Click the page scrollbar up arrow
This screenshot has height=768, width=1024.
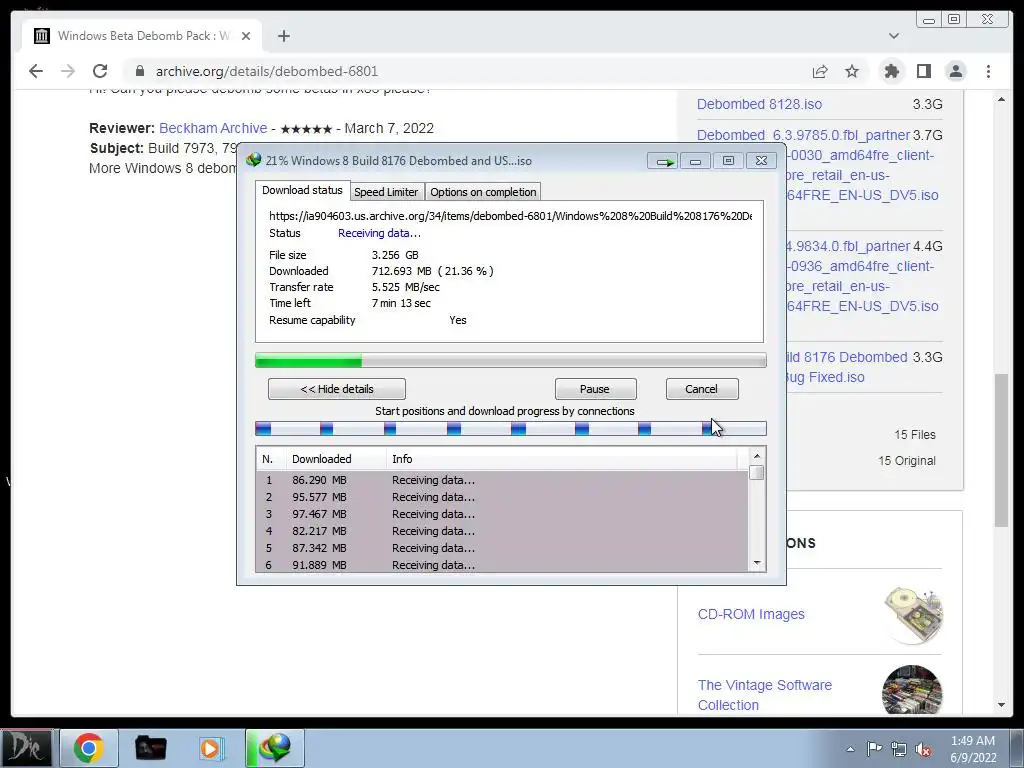coord(1002,99)
